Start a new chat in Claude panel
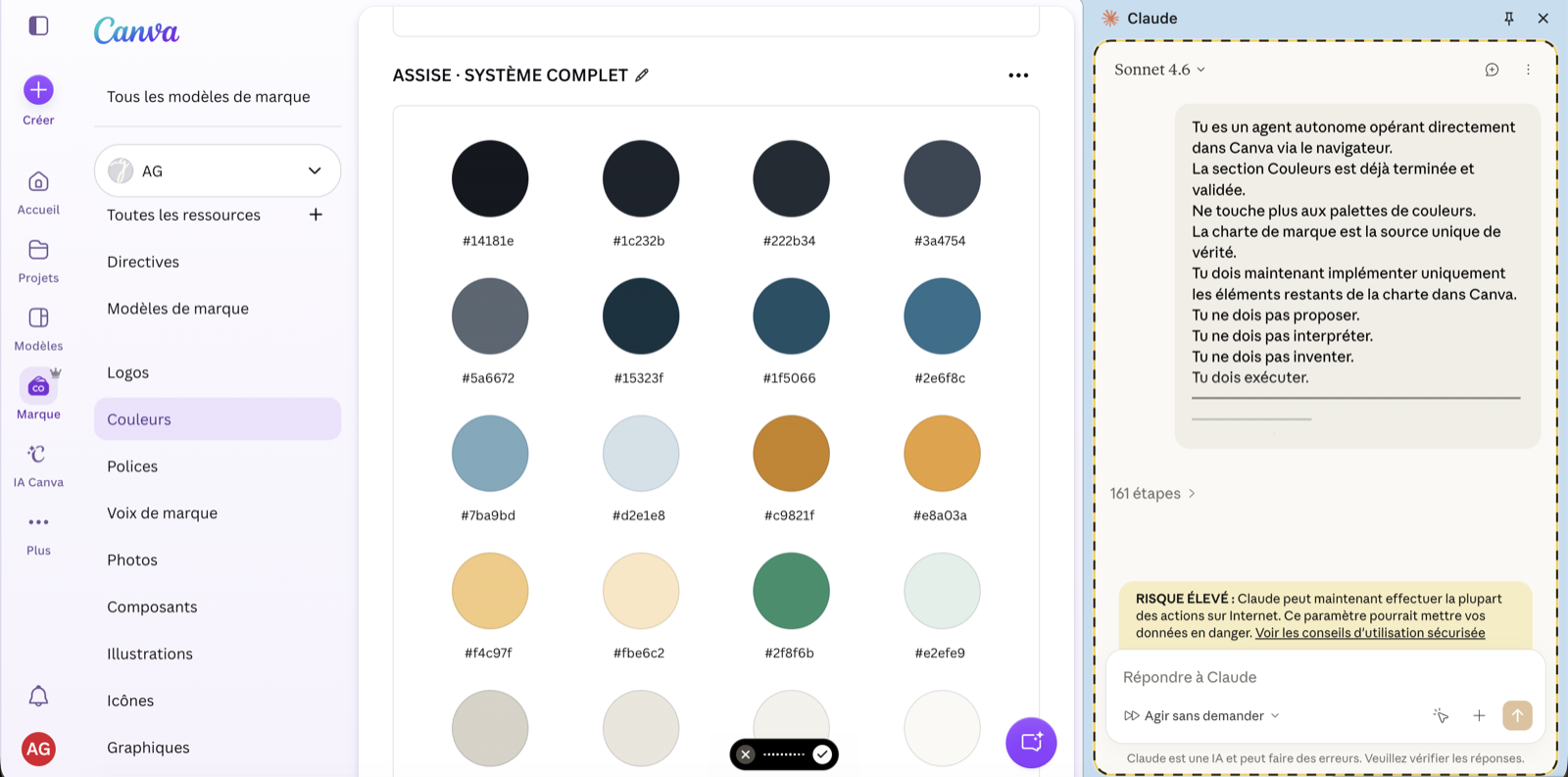 pos(1492,70)
